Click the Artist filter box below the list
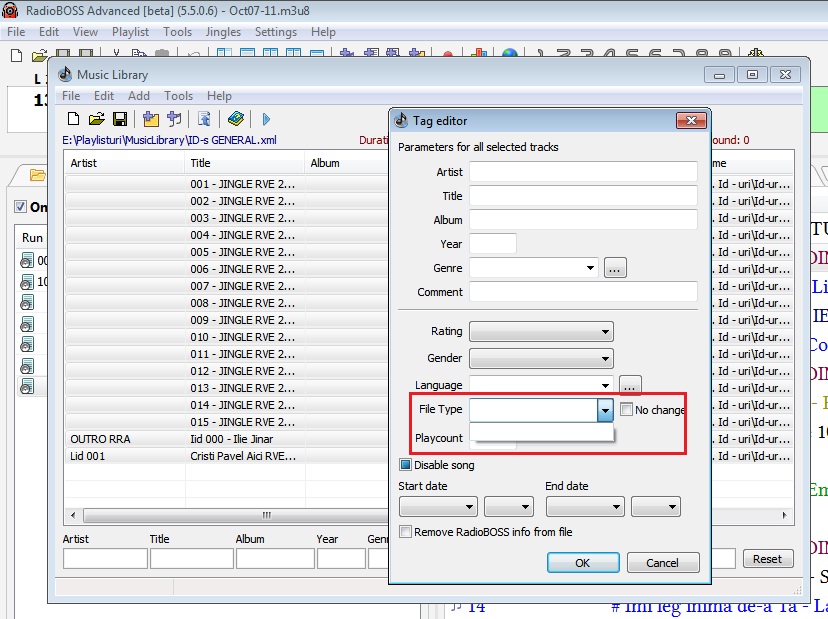The image size is (828, 619). [x=105, y=559]
